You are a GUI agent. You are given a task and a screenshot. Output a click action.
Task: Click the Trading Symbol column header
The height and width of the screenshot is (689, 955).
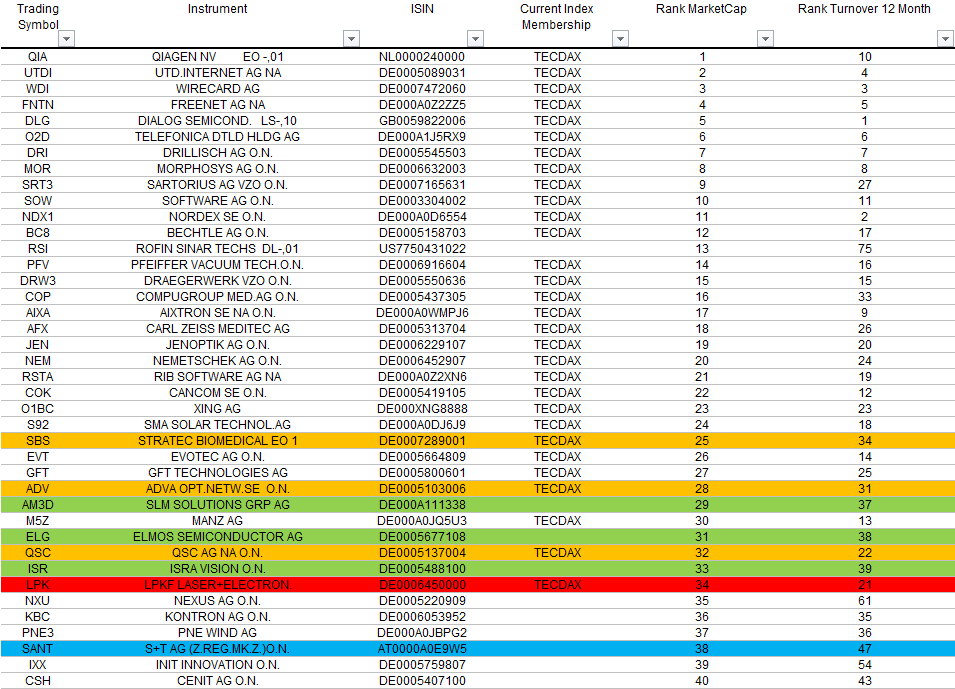(38, 15)
